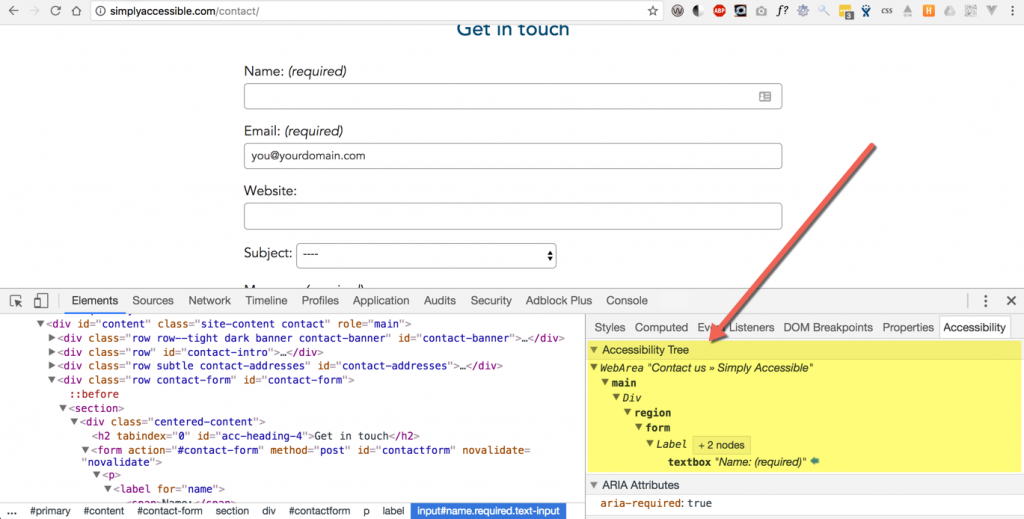Click into the Name input field

coord(513,97)
